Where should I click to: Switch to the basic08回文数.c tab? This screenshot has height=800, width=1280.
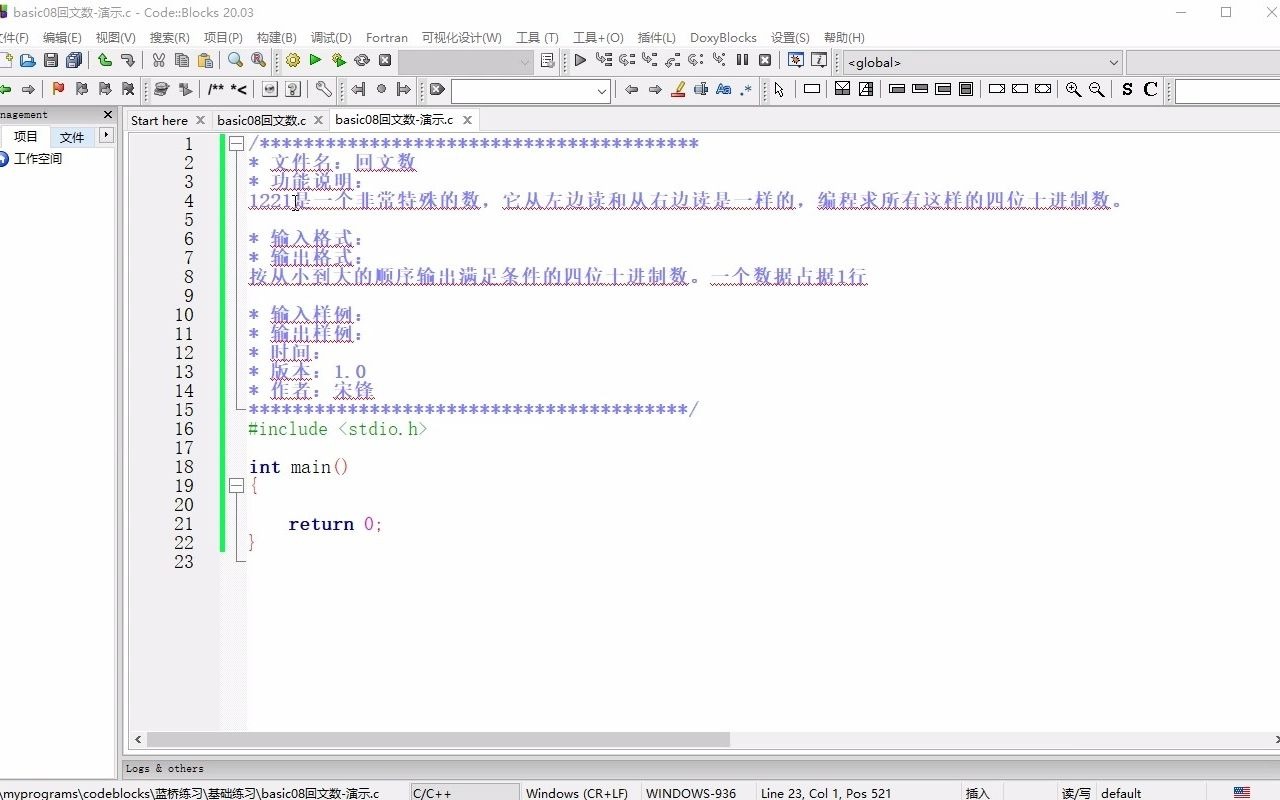click(x=261, y=120)
